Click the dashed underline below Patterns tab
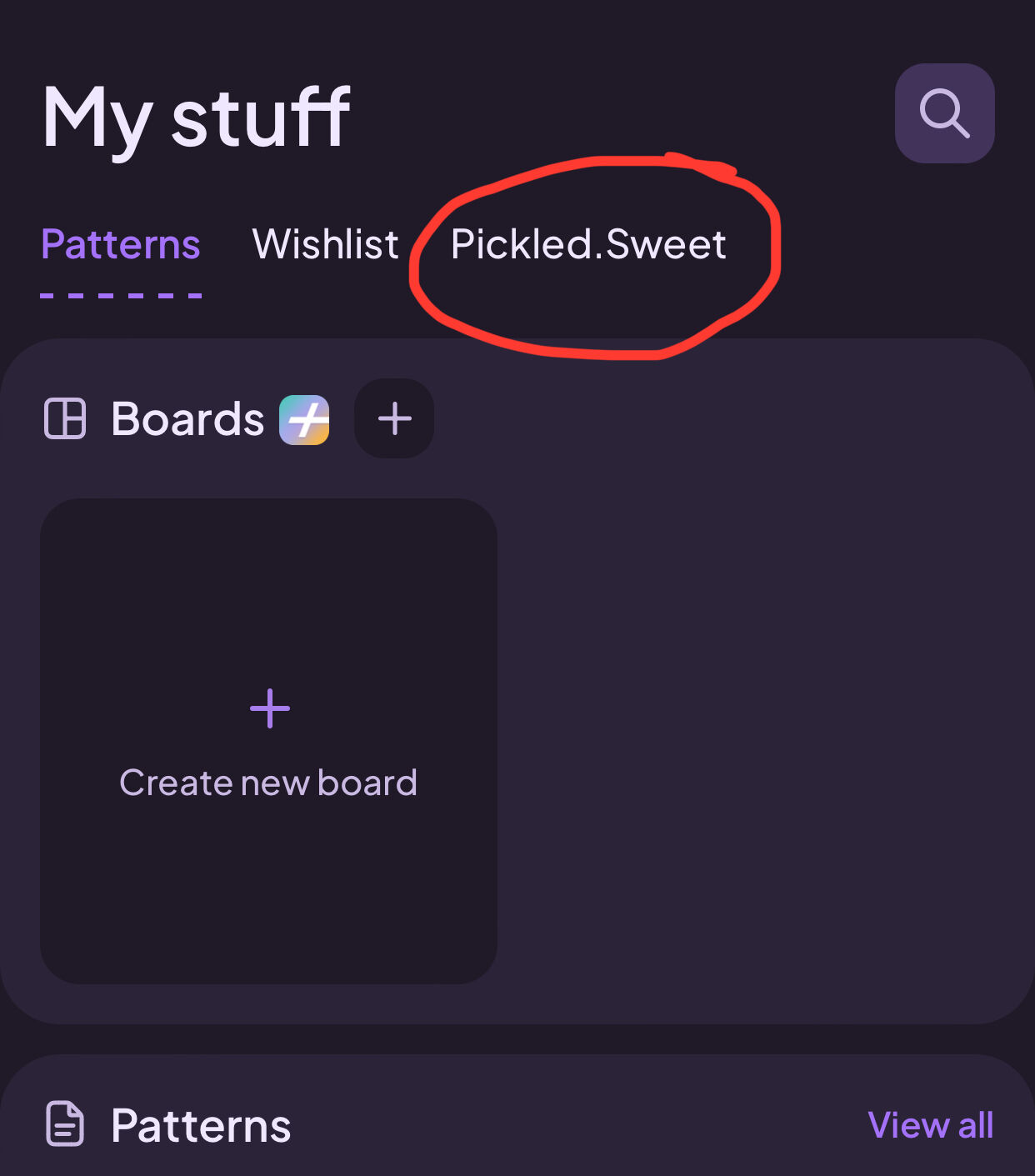The image size is (1035, 1176). (x=121, y=295)
